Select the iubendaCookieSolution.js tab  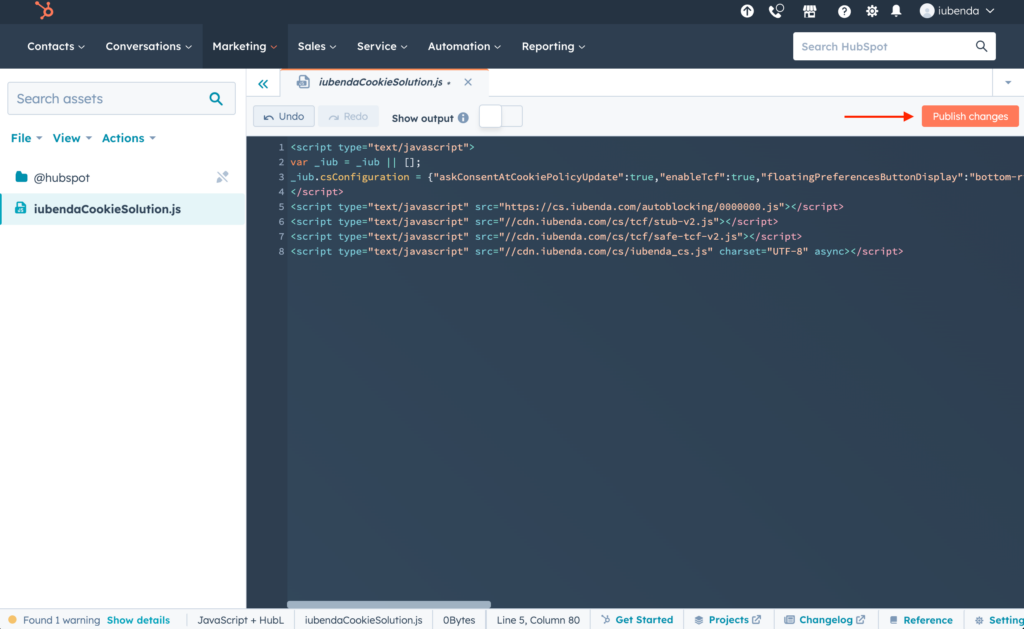372,82
